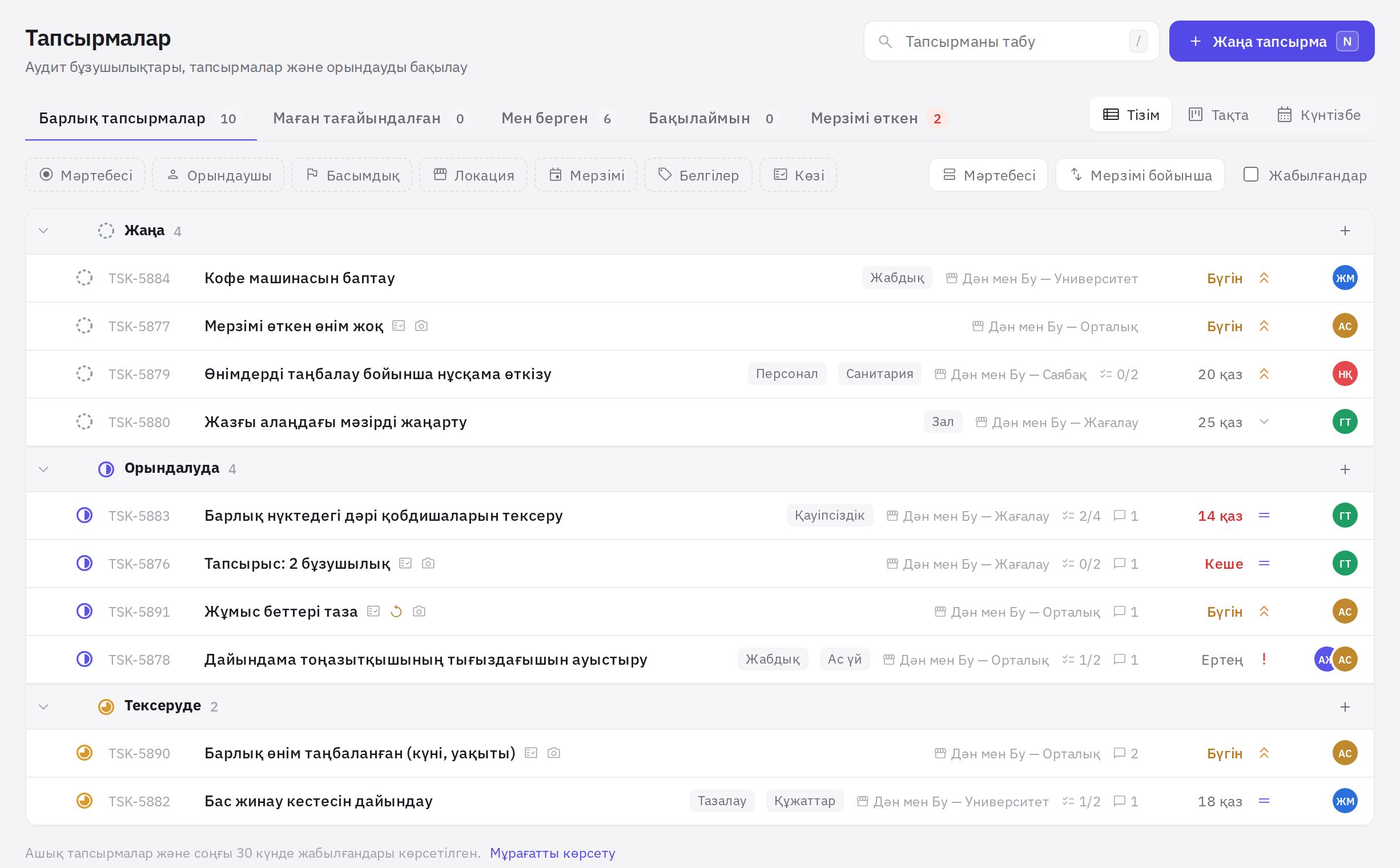Click status circle icon of TSK-5877
This screenshot has height=868, width=1400.
(x=85, y=326)
